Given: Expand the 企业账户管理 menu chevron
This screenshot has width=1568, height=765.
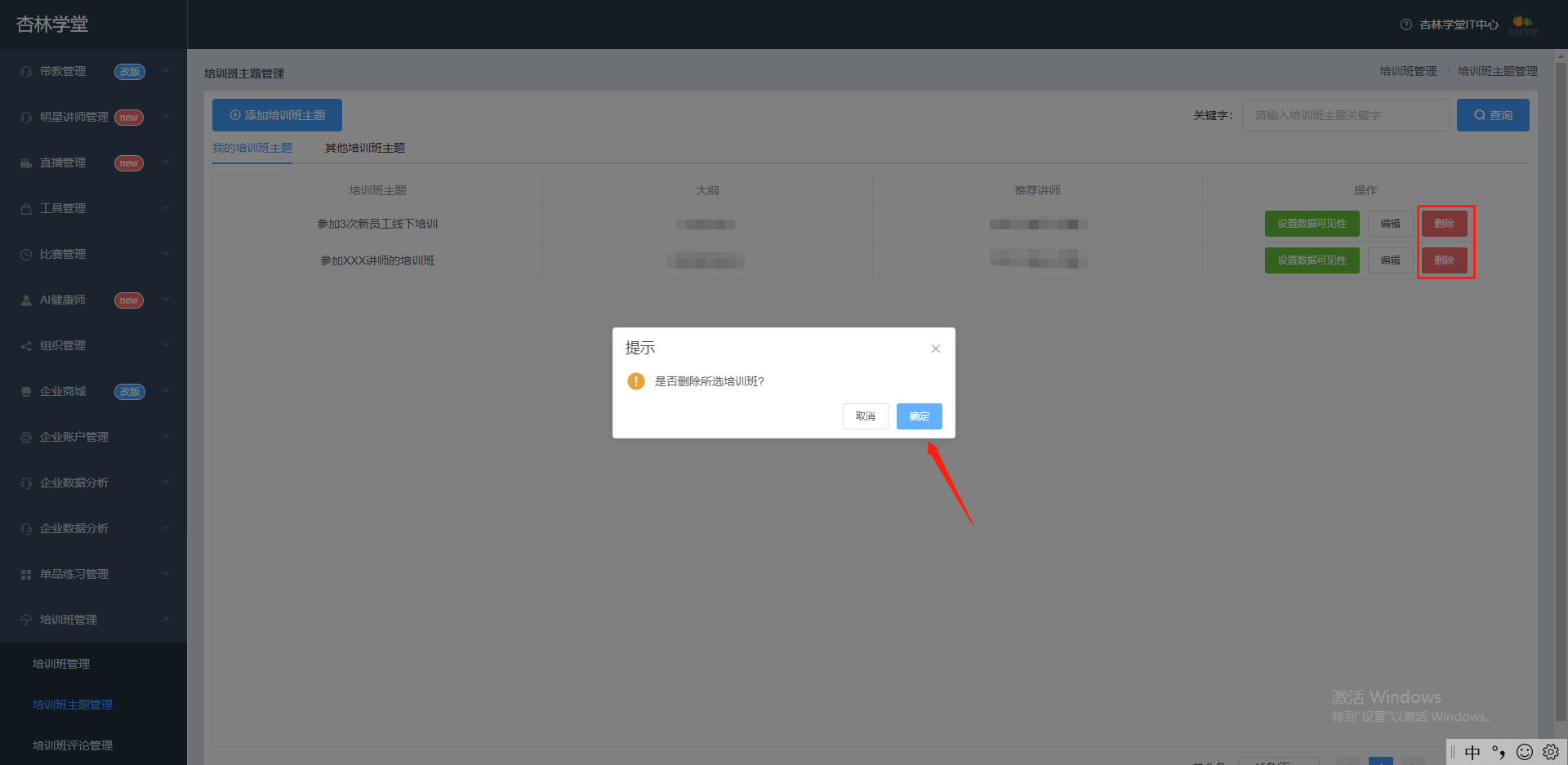Looking at the screenshot, I should [x=166, y=437].
